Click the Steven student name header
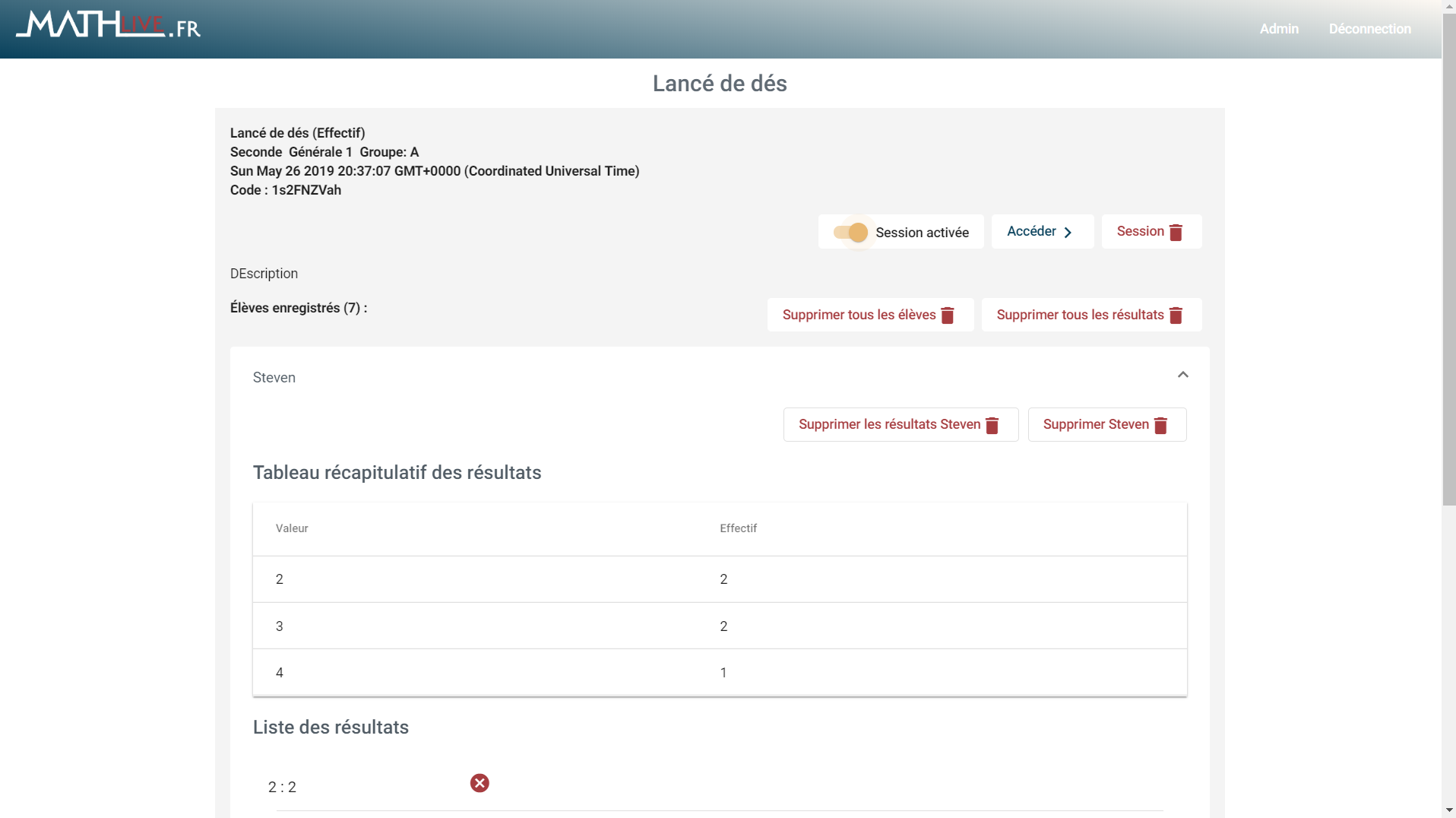The height and width of the screenshot is (818, 1456). (x=274, y=378)
